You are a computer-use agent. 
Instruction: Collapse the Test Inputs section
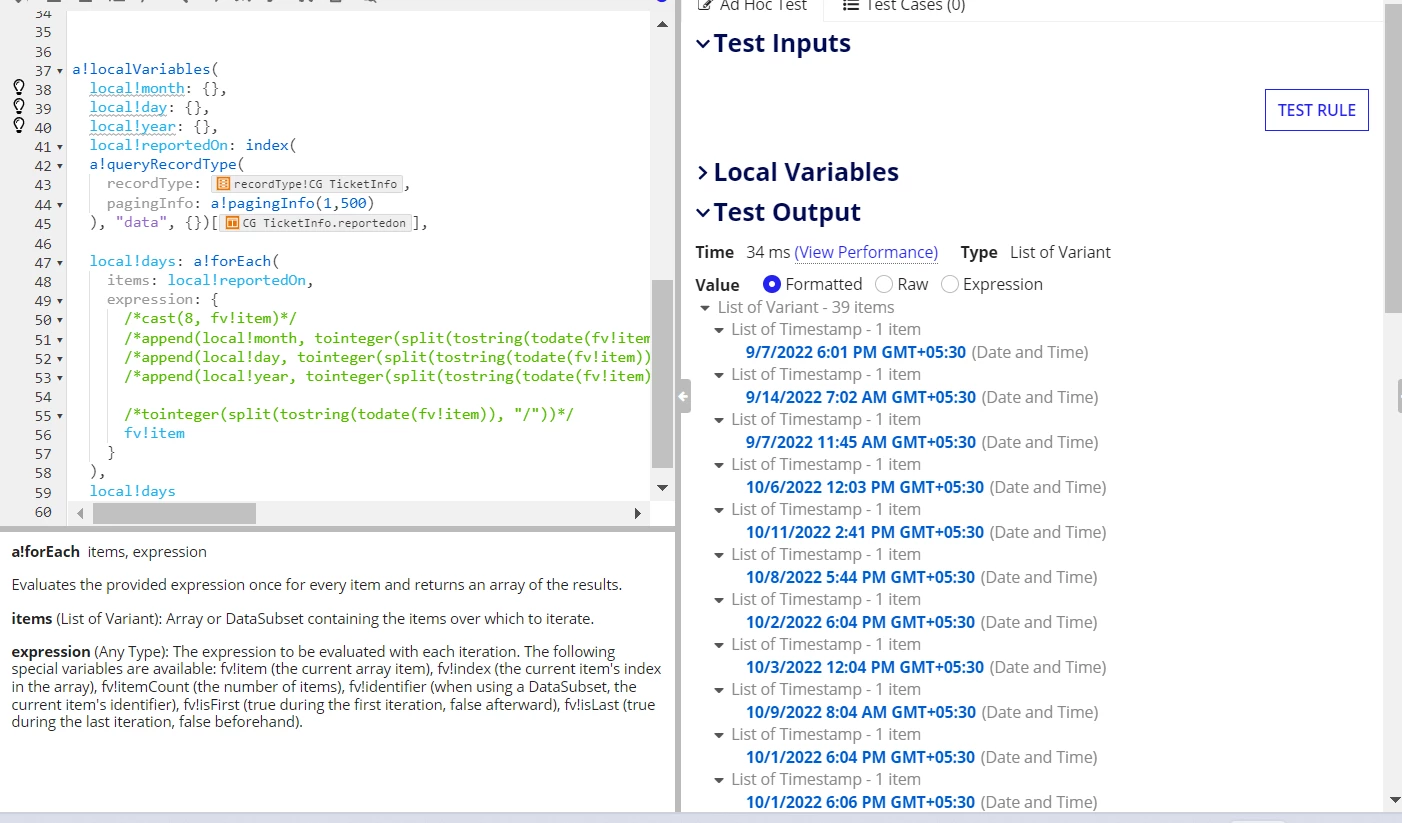pyautogui.click(x=703, y=44)
